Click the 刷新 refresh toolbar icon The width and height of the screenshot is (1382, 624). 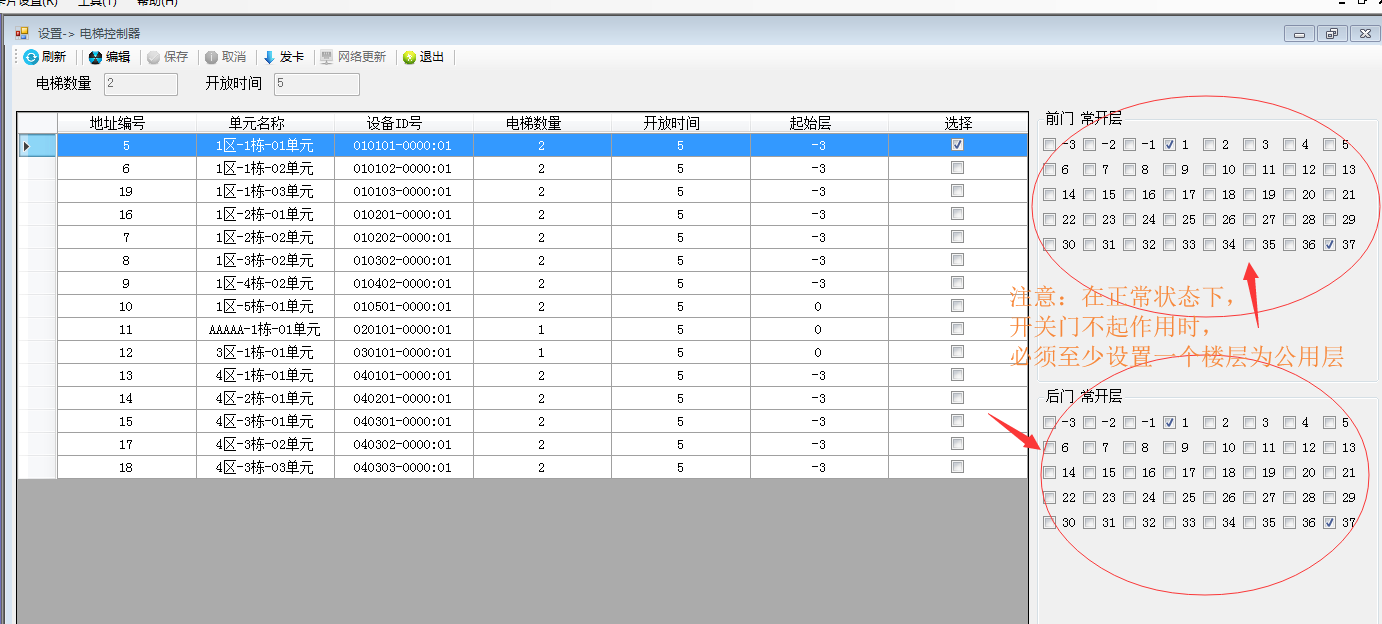31,58
